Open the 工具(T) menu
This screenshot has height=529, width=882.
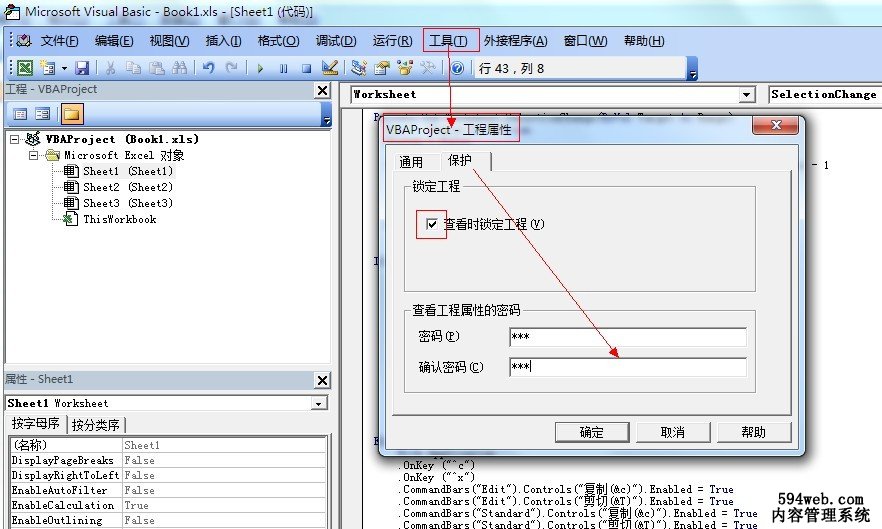(448, 41)
